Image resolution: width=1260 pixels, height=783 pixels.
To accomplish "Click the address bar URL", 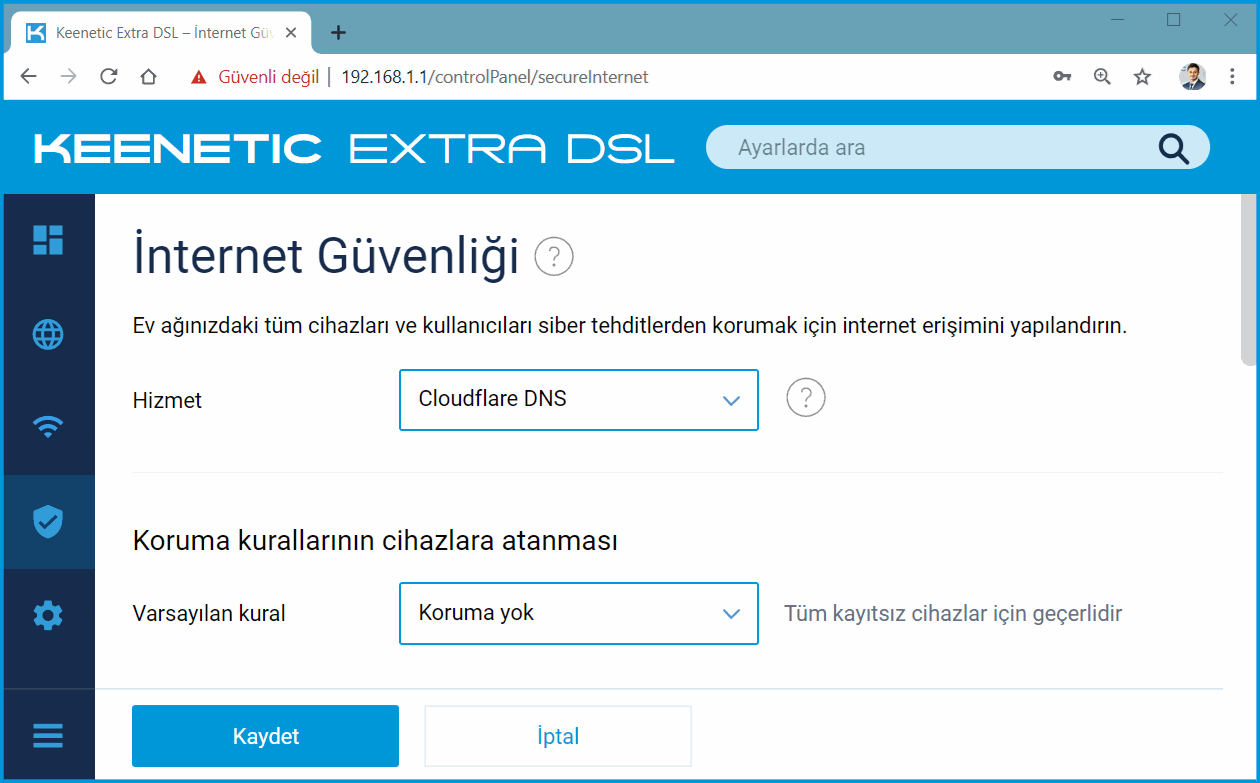I will [x=495, y=77].
